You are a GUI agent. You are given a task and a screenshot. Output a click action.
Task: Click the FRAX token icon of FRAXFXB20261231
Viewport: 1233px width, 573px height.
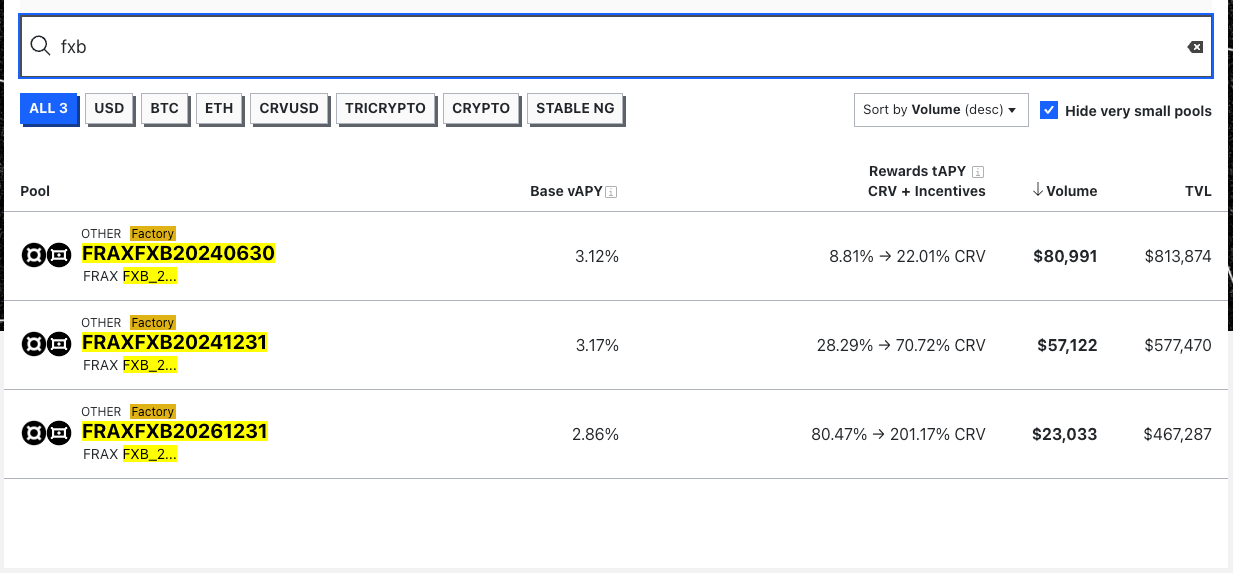click(x=34, y=434)
